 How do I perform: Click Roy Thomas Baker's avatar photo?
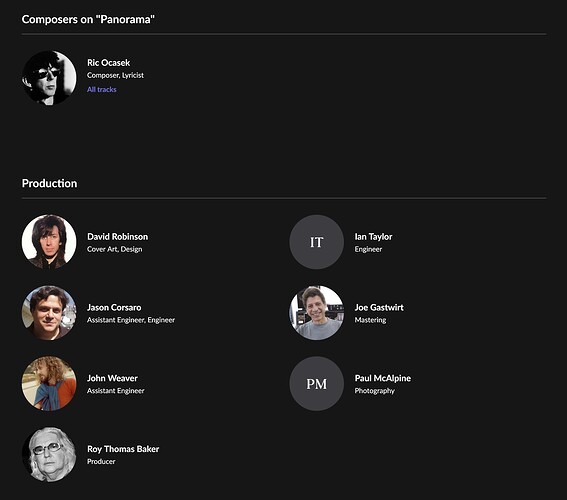pos(49,454)
